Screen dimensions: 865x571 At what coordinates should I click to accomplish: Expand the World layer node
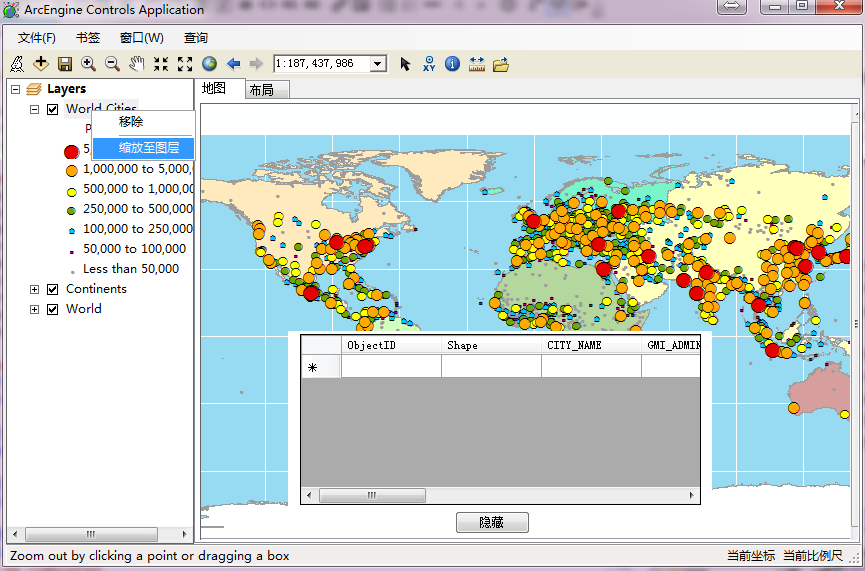pyautogui.click(x=34, y=309)
